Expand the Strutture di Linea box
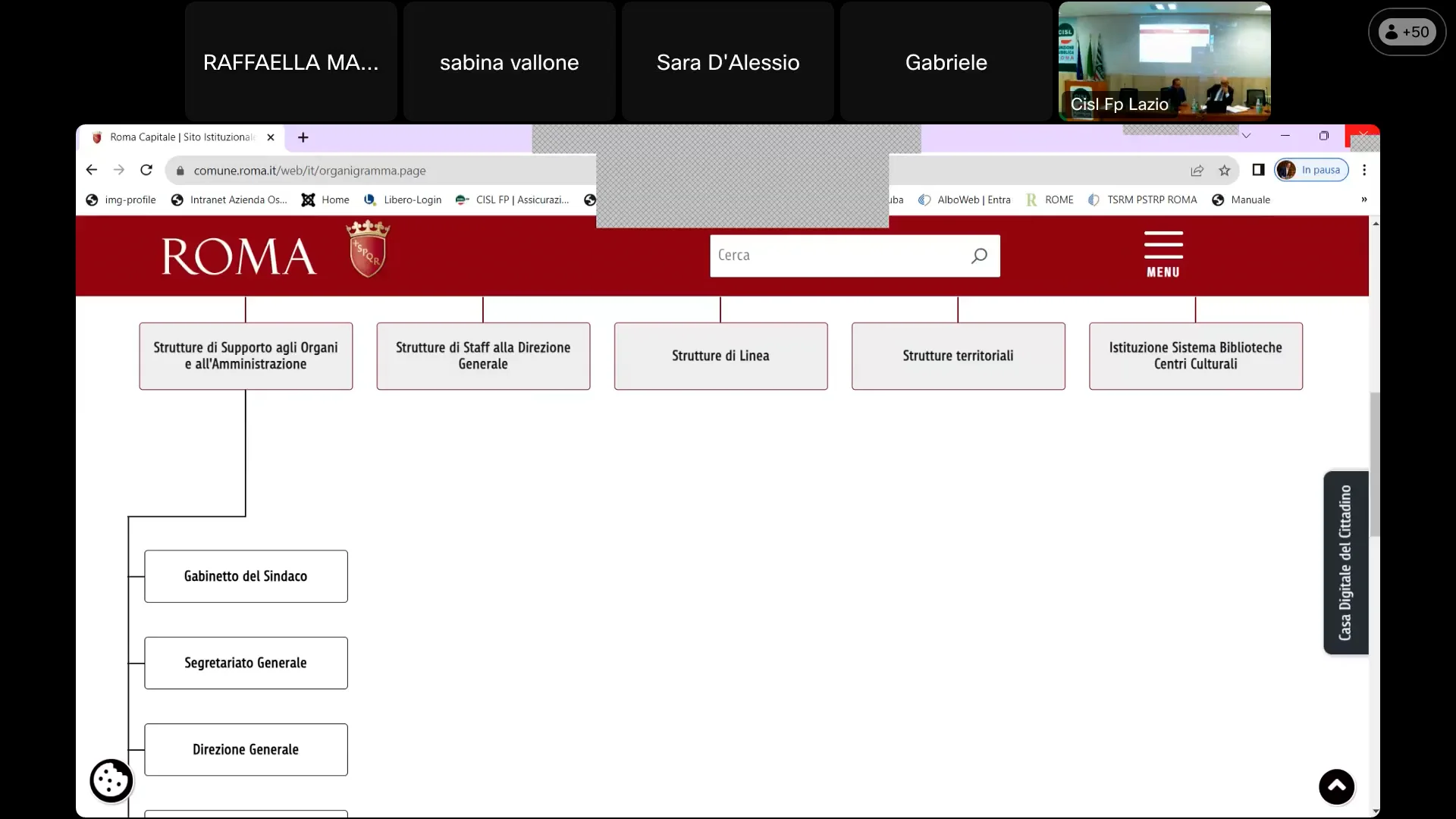The height and width of the screenshot is (819, 1456). point(720,356)
